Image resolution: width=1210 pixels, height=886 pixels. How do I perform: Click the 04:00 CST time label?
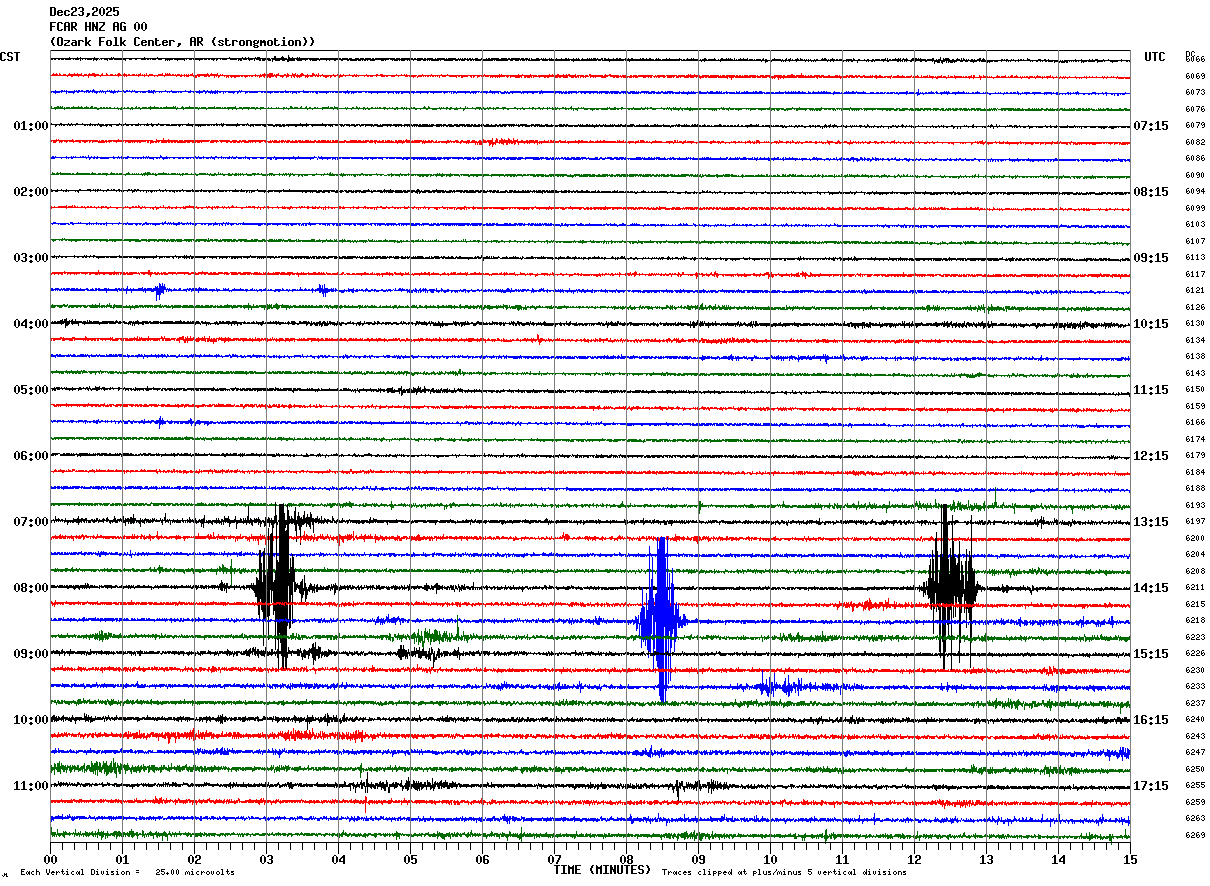click(x=31, y=324)
